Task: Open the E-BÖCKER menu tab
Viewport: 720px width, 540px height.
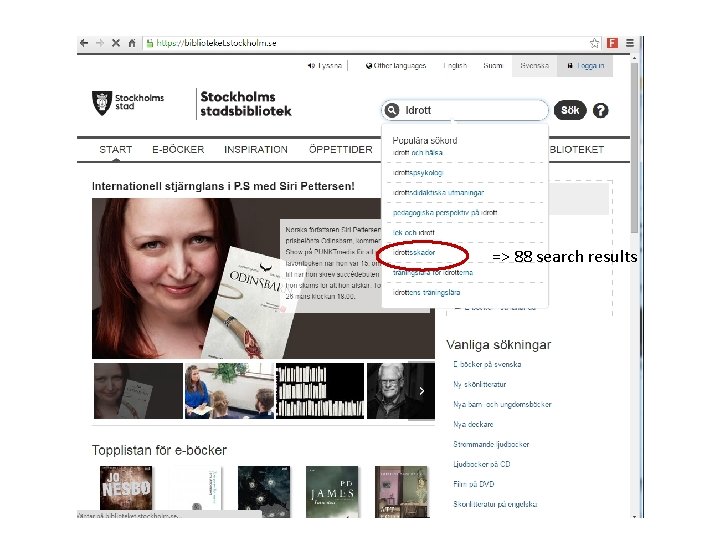Action: [178, 150]
